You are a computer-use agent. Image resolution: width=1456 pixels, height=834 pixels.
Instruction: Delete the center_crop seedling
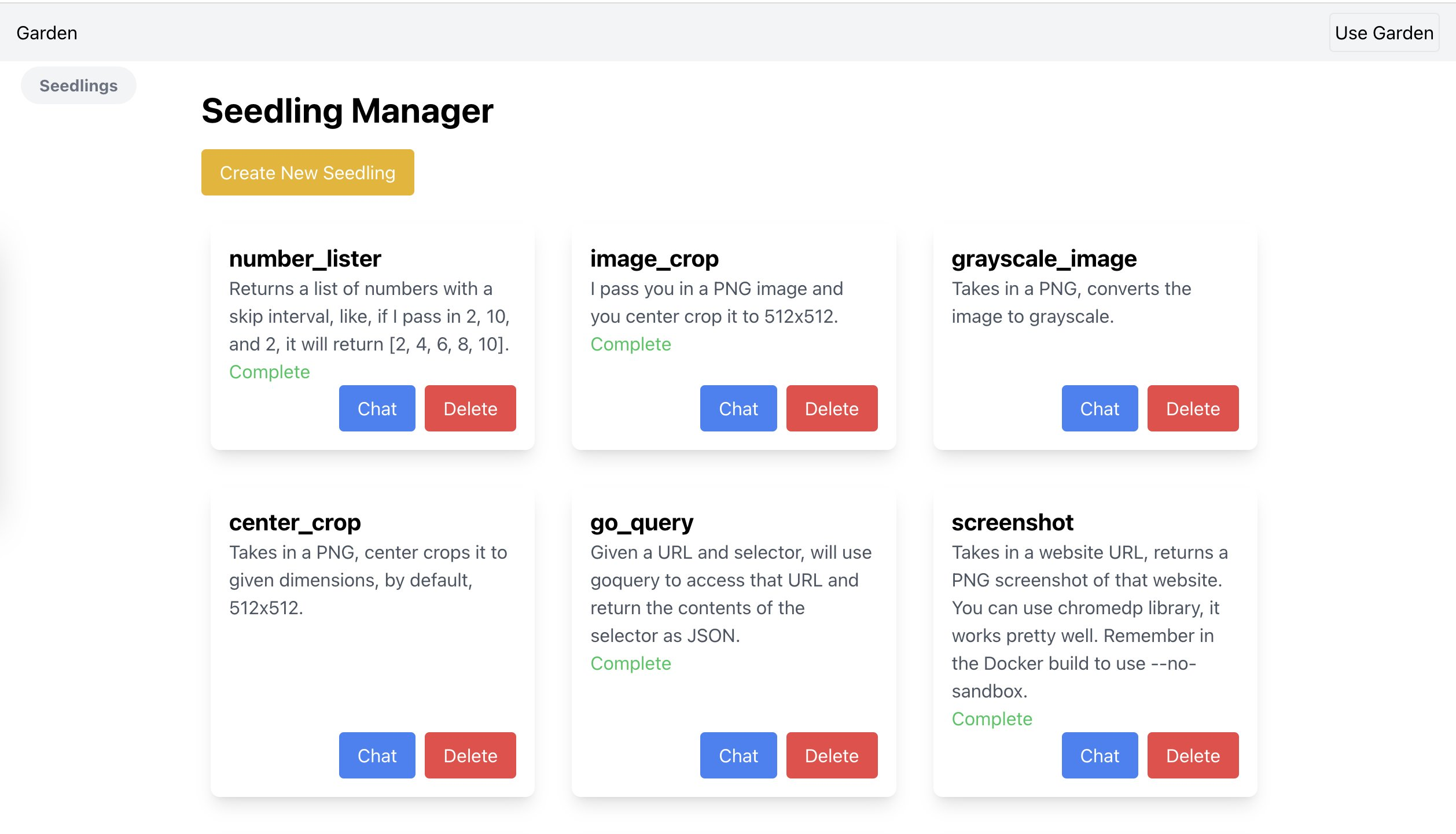coord(470,756)
